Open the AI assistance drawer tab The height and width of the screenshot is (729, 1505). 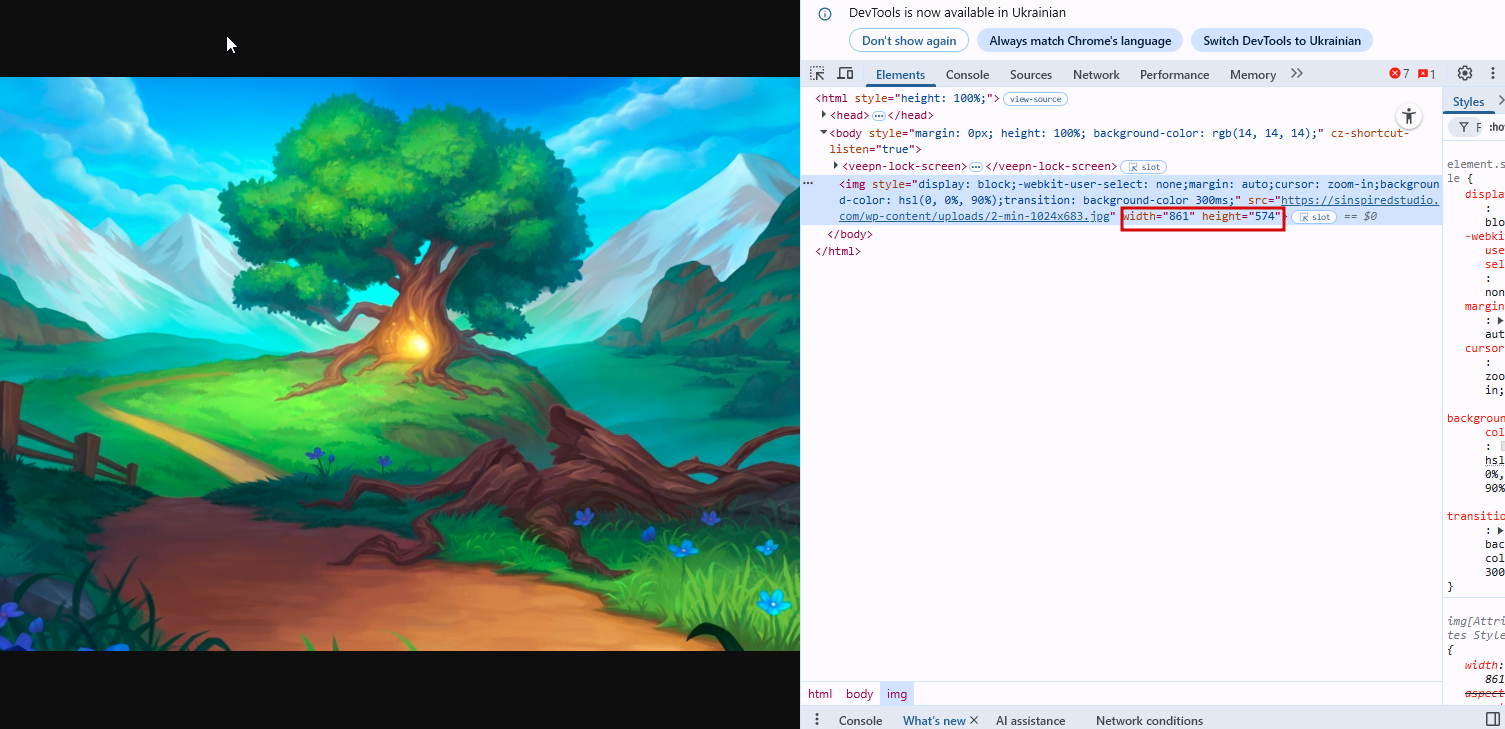1030,720
